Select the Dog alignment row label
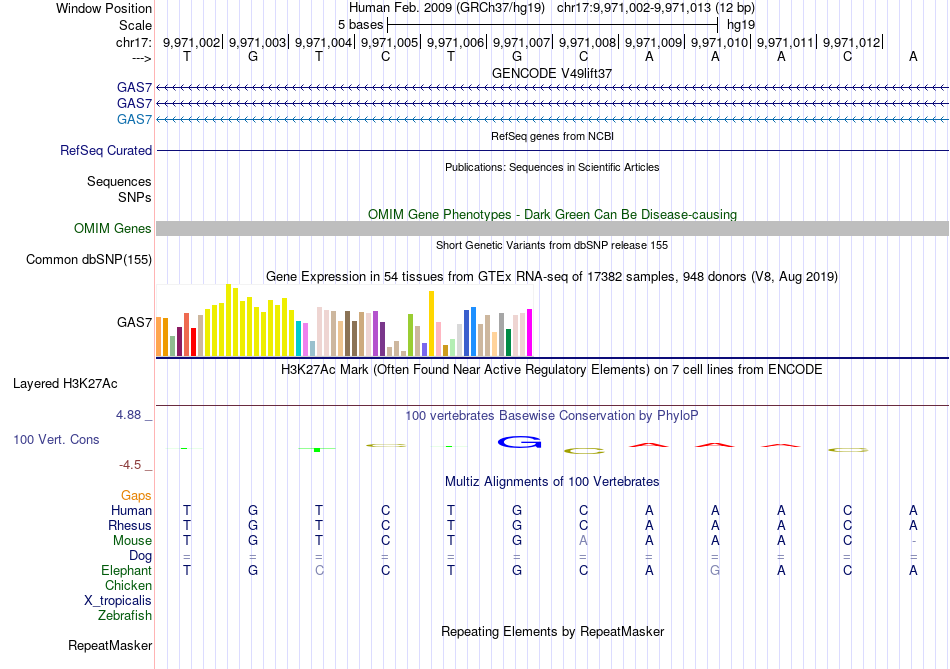Image resolution: width=950 pixels, height=669 pixels. point(141,556)
